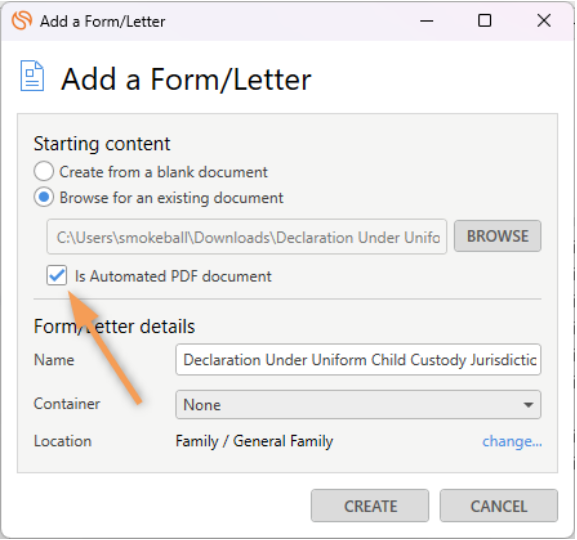The height and width of the screenshot is (540, 577).
Task: Click the blue document icon beside heading
Action: click(32, 76)
